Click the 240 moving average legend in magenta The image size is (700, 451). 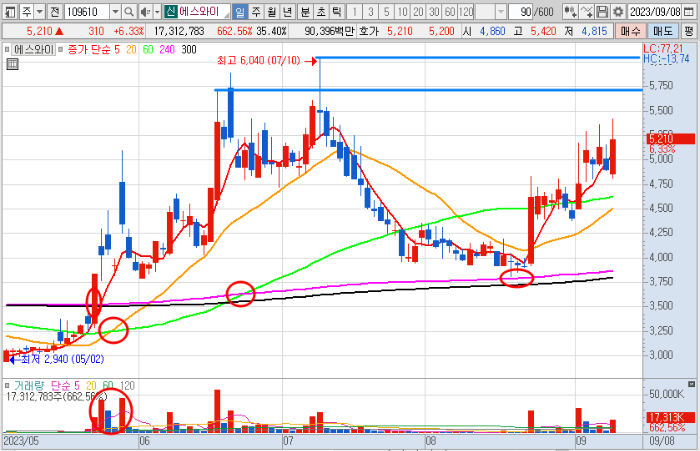coord(167,49)
